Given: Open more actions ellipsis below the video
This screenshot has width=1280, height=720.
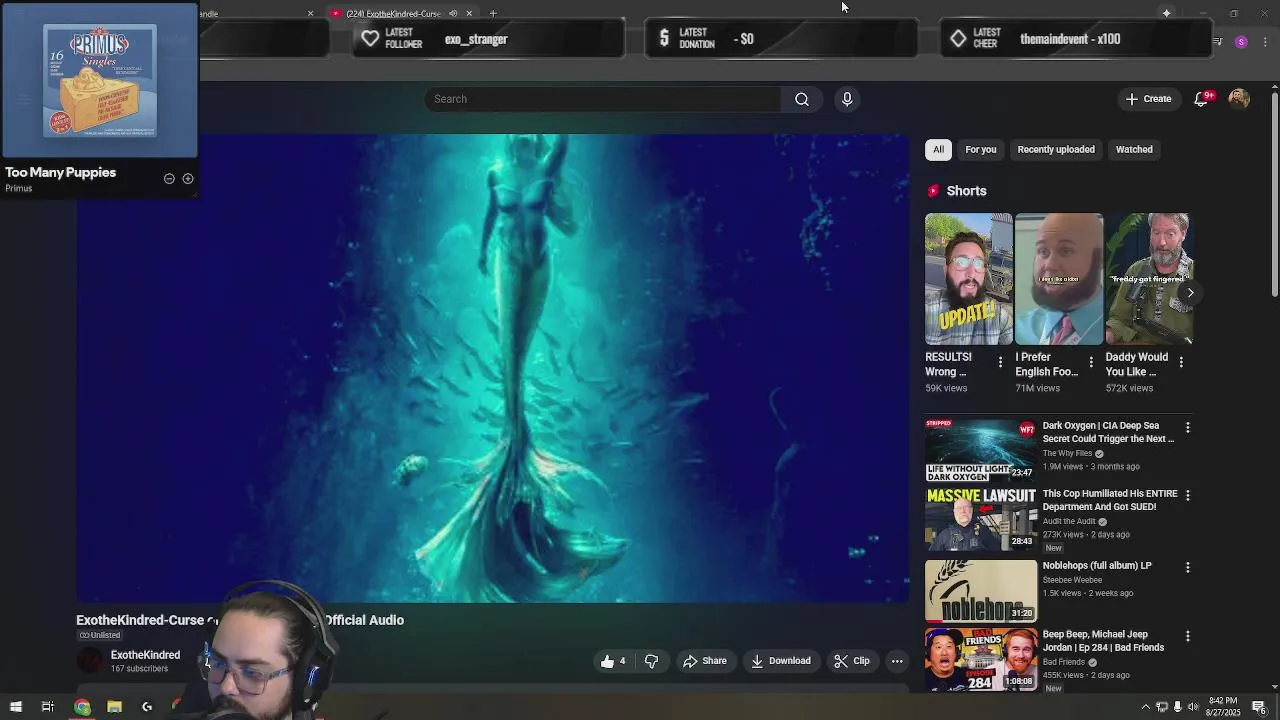Looking at the screenshot, I should pyautogui.click(x=897, y=661).
